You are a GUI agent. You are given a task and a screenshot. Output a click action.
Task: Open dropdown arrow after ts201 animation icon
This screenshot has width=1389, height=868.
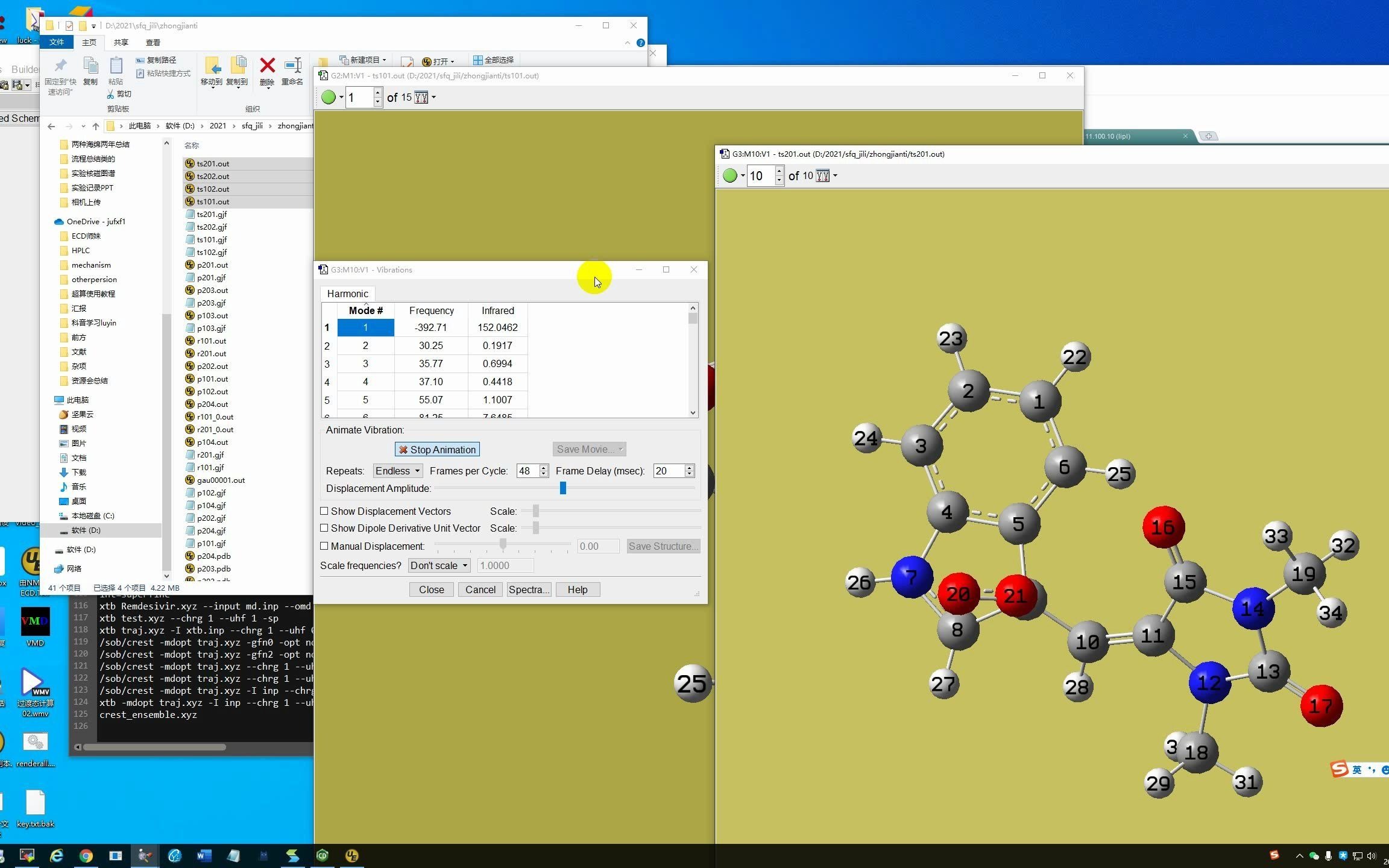click(x=835, y=176)
